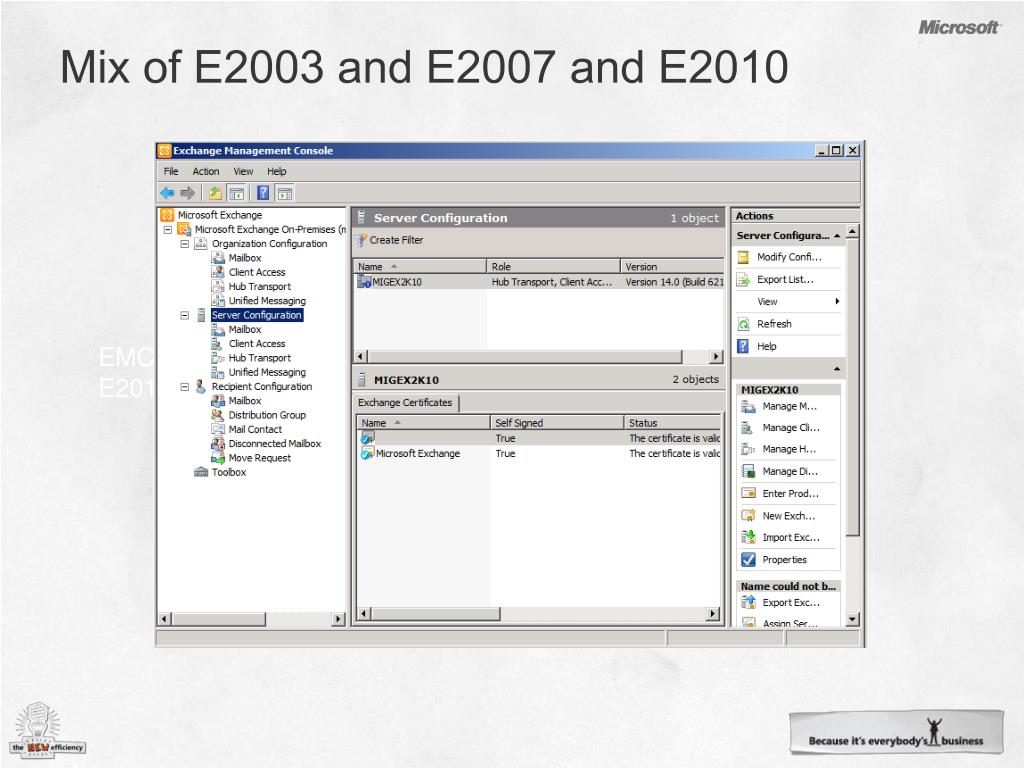Open the Toolbox node
1024x768 pixels.
tap(229, 472)
